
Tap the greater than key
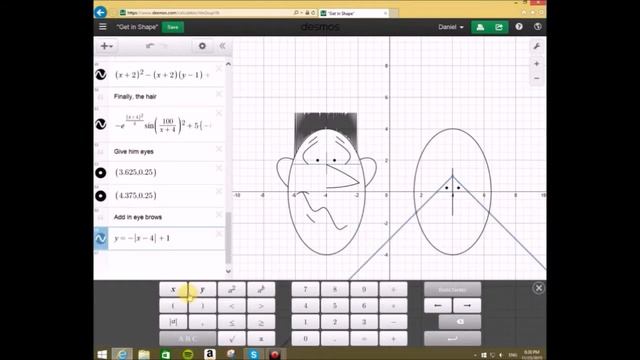[x=261, y=306]
